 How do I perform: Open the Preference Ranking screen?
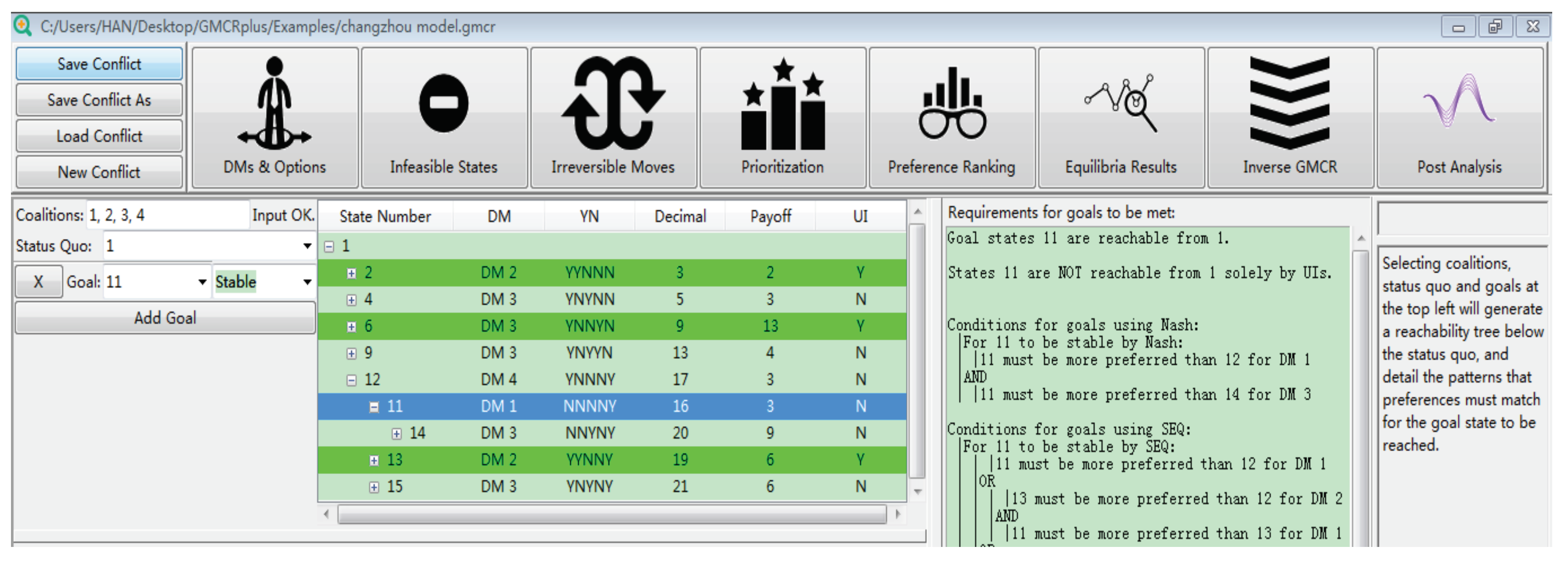point(952,118)
